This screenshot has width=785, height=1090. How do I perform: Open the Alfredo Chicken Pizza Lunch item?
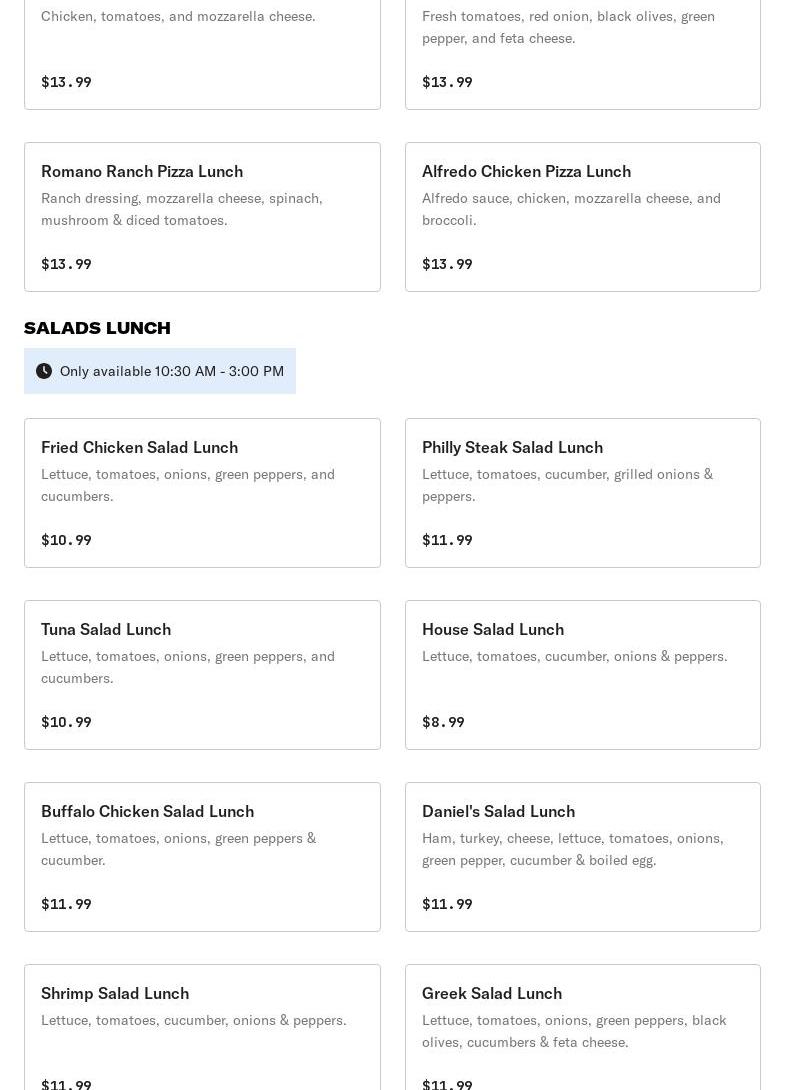tap(582, 217)
